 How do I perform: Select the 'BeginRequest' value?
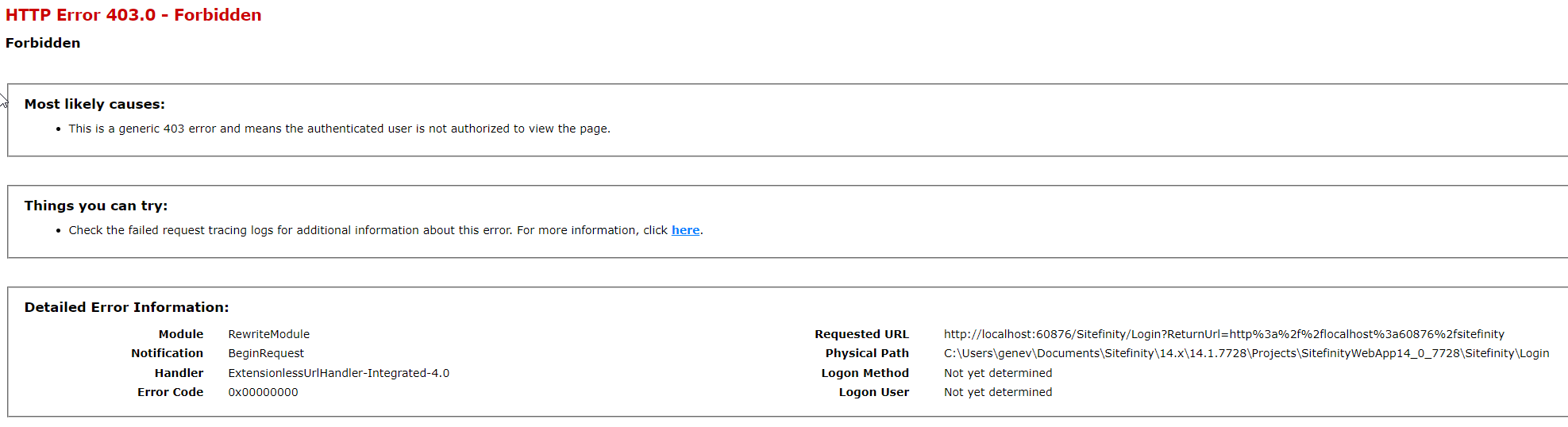pyautogui.click(x=266, y=353)
